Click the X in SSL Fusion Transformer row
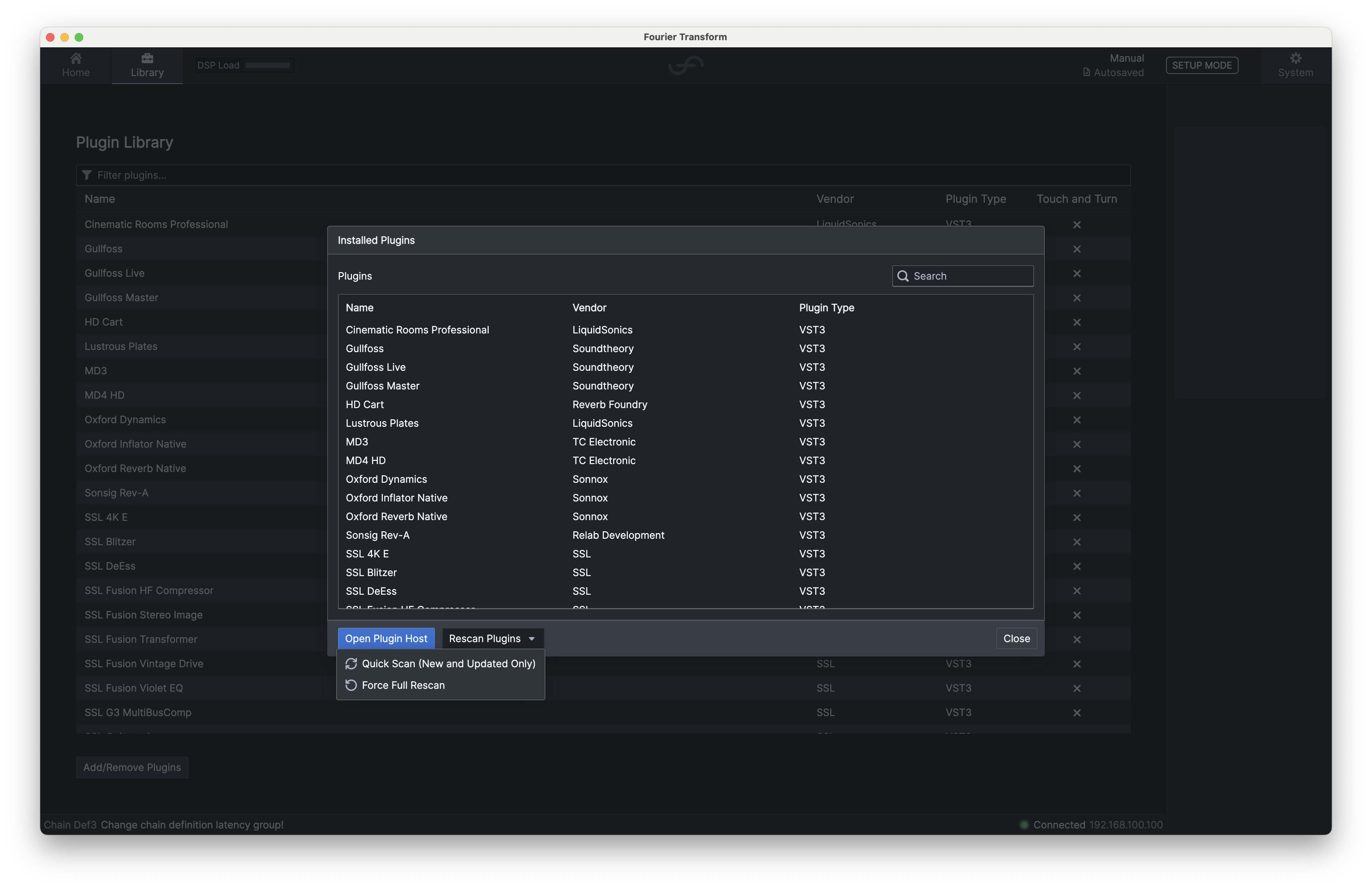Image resolution: width=1372 pixels, height=888 pixels. 1076,640
